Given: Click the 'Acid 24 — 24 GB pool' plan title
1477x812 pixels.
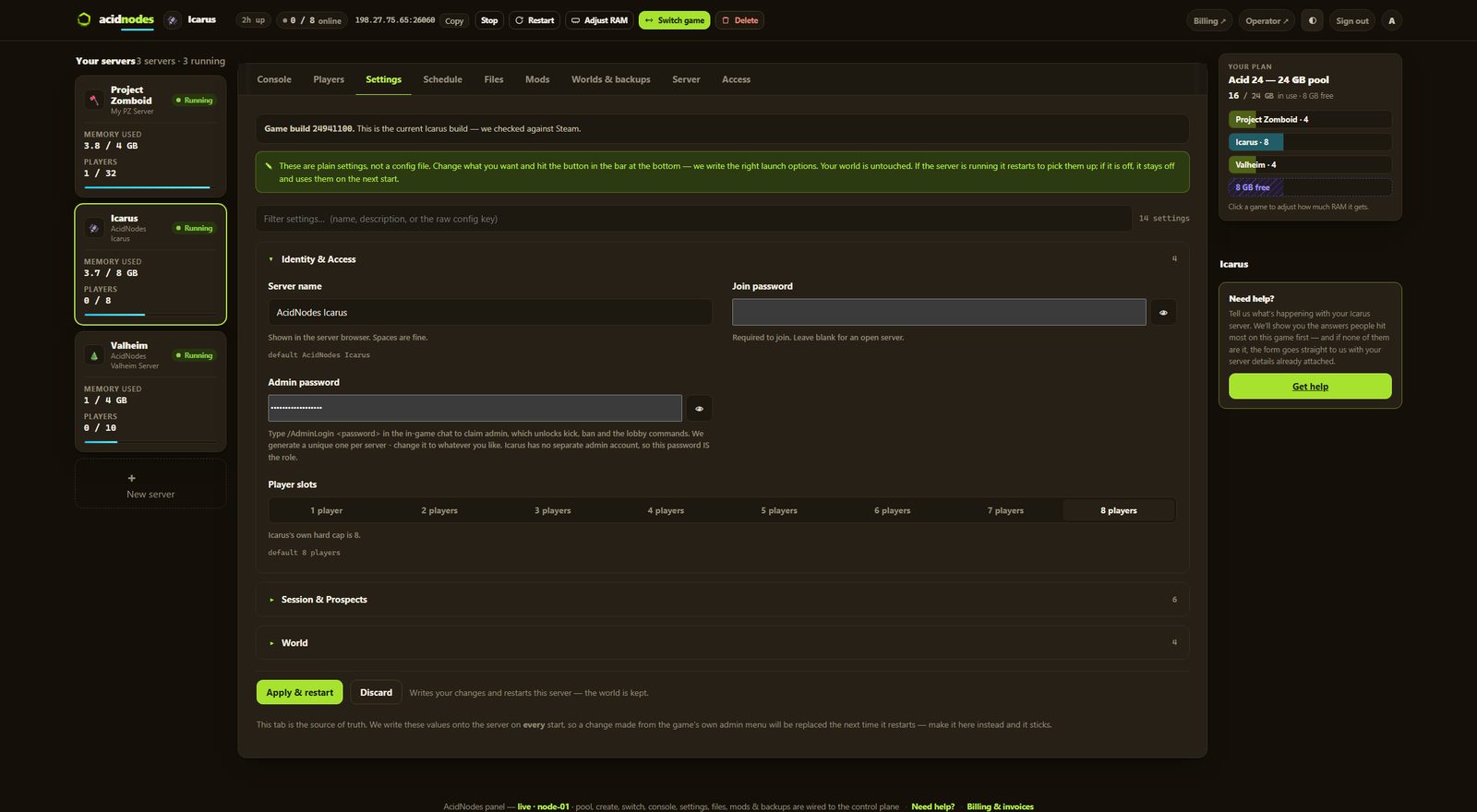Looking at the screenshot, I should [x=1279, y=80].
